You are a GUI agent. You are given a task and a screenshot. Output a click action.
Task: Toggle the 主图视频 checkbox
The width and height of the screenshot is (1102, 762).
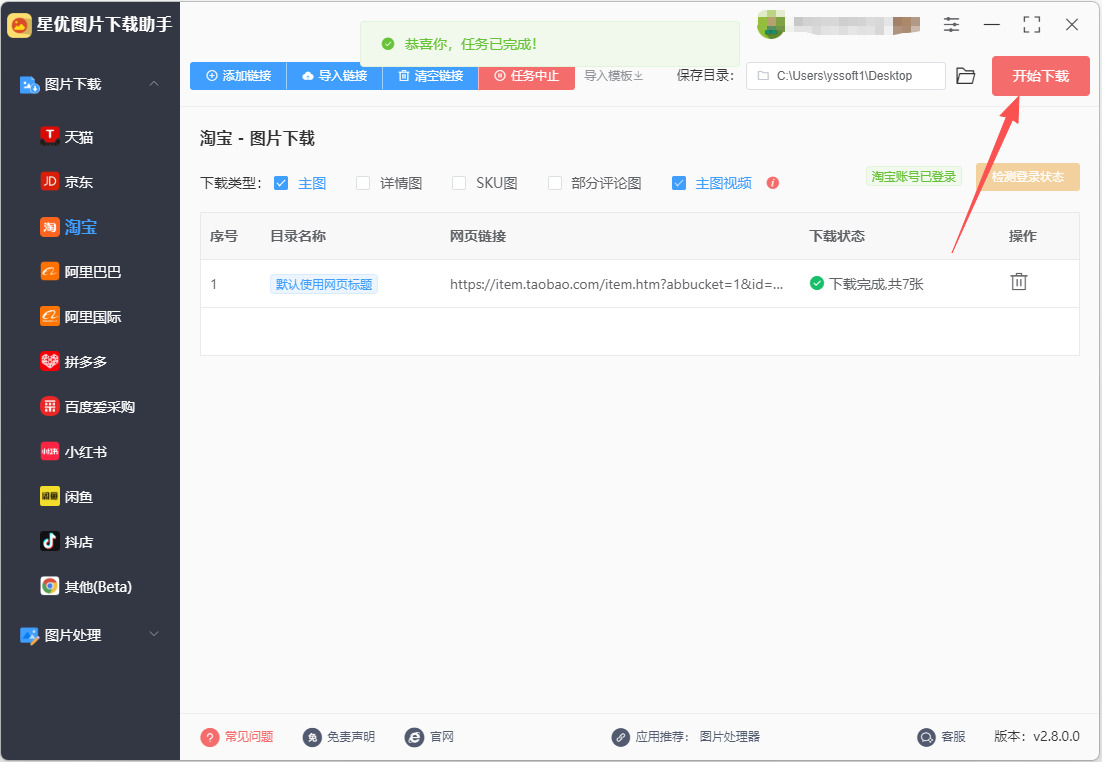(x=679, y=183)
